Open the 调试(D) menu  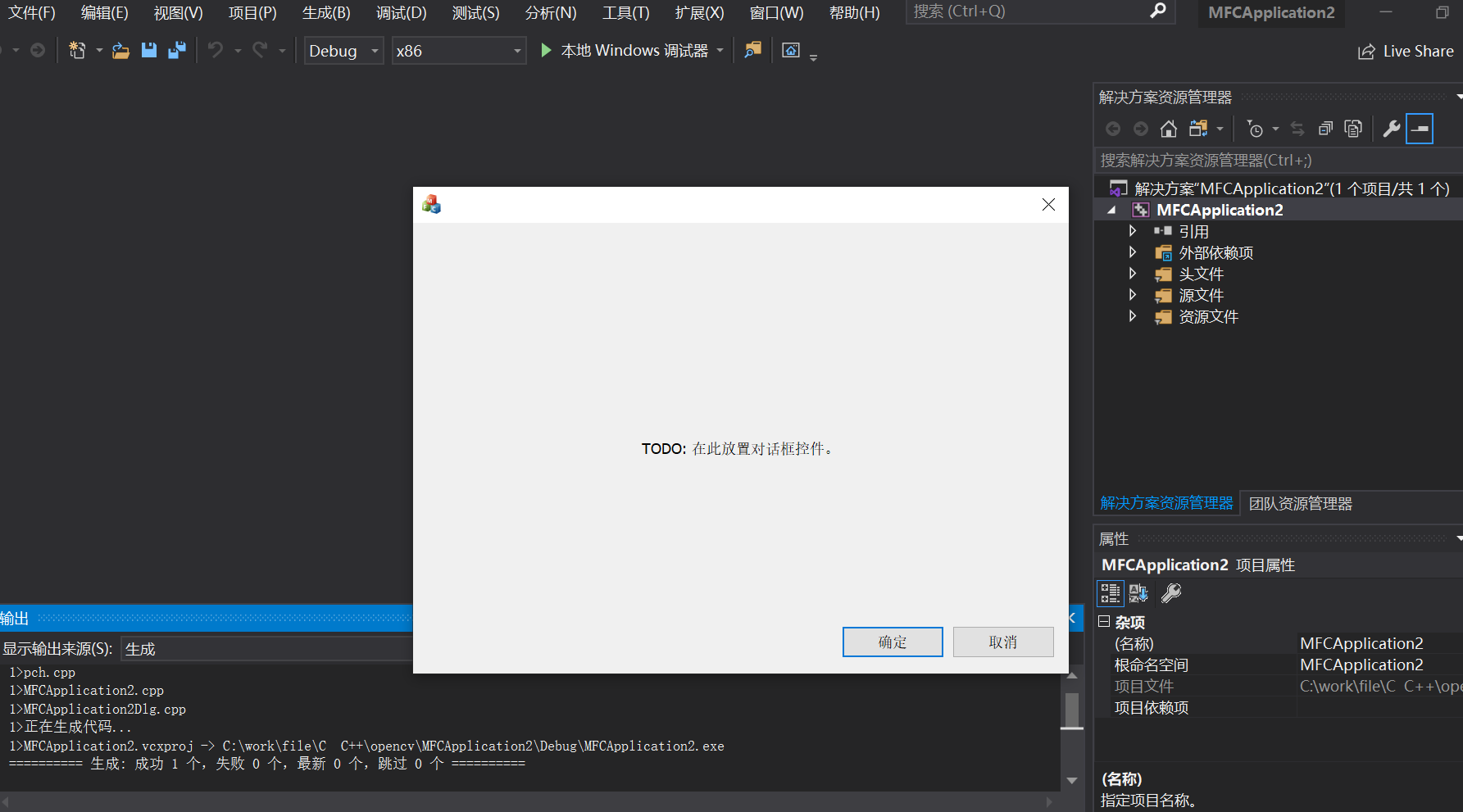[401, 12]
